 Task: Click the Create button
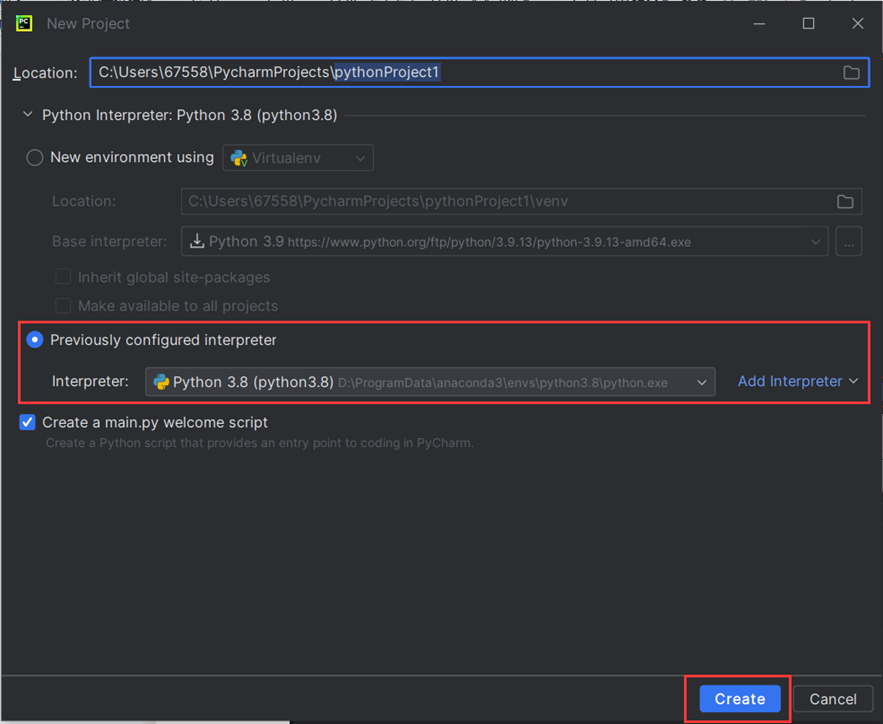[740, 699]
